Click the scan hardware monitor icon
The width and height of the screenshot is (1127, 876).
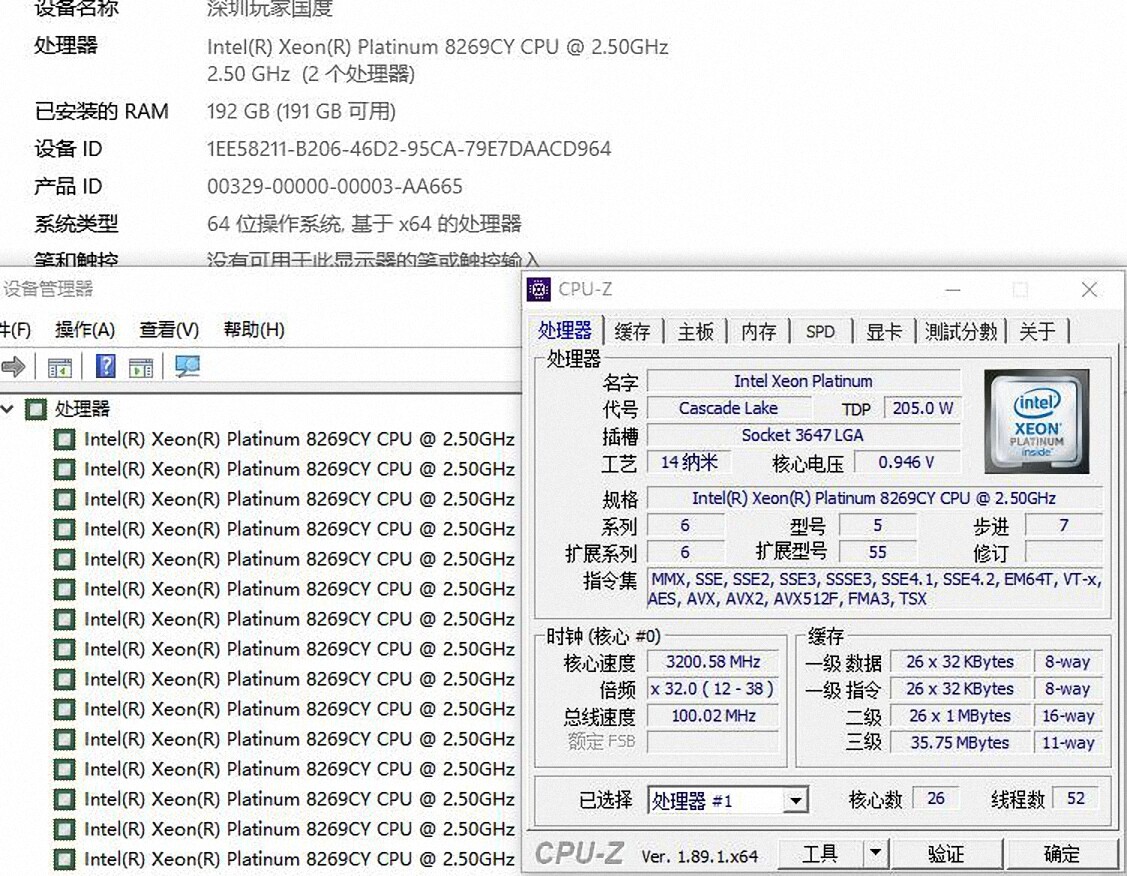click(187, 366)
